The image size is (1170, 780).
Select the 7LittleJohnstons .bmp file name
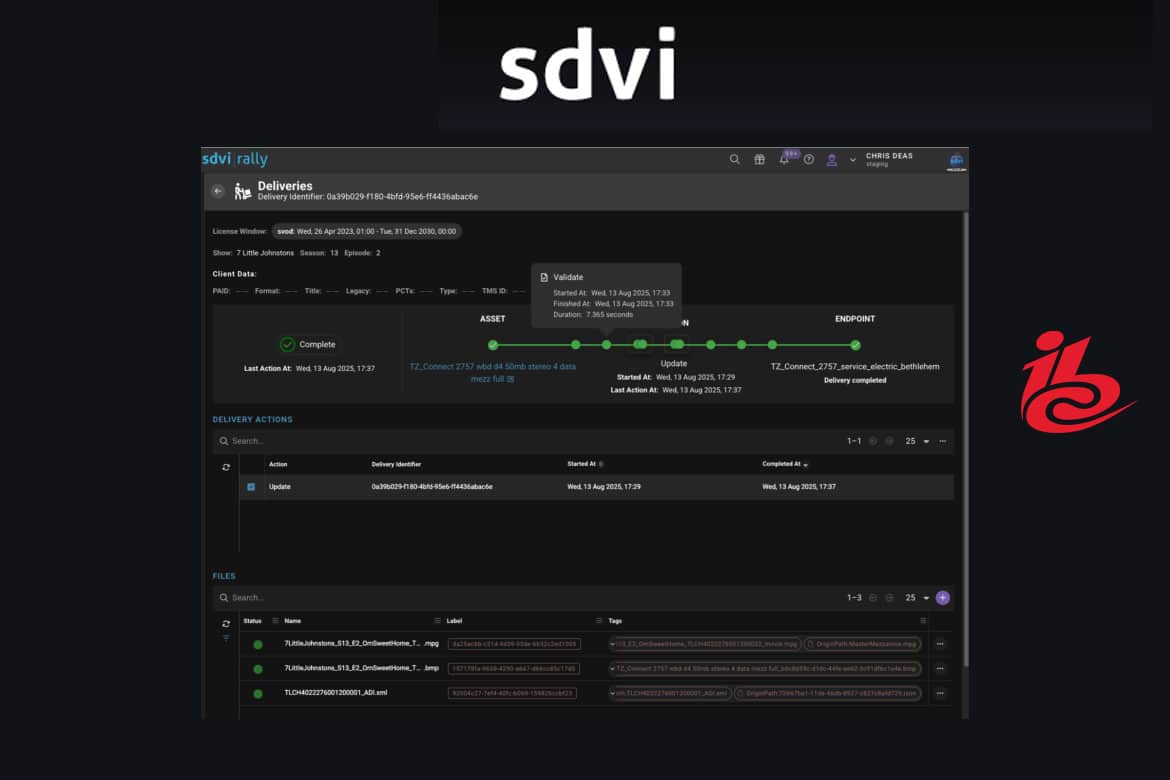pos(361,668)
